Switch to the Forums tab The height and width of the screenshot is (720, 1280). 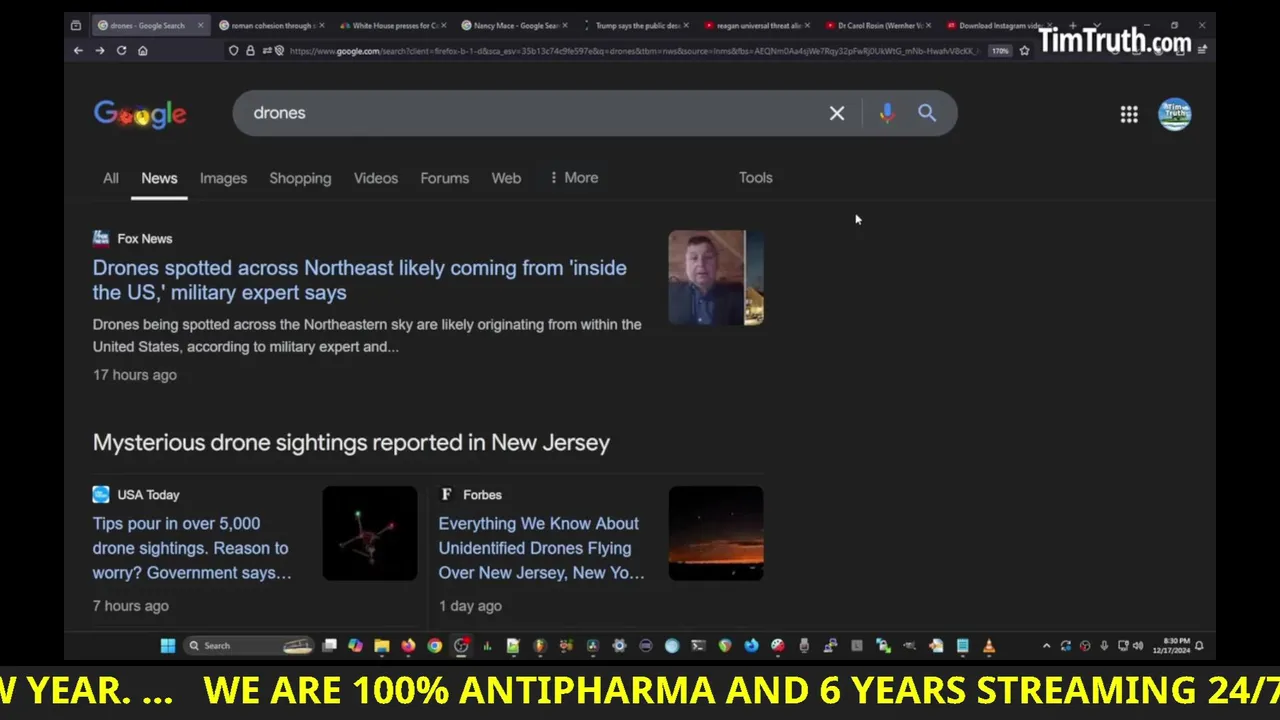(x=444, y=178)
